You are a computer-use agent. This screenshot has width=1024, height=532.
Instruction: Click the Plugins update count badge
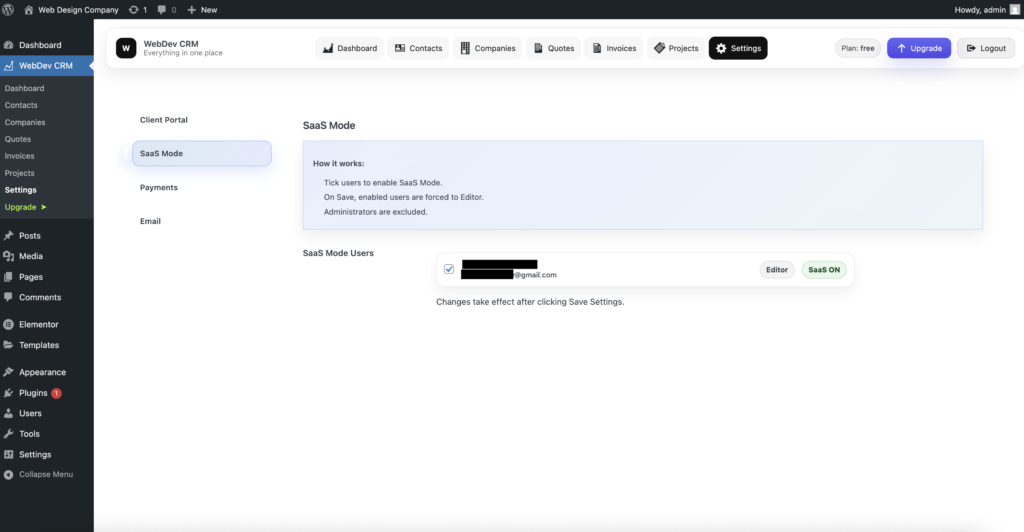pos(56,393)
